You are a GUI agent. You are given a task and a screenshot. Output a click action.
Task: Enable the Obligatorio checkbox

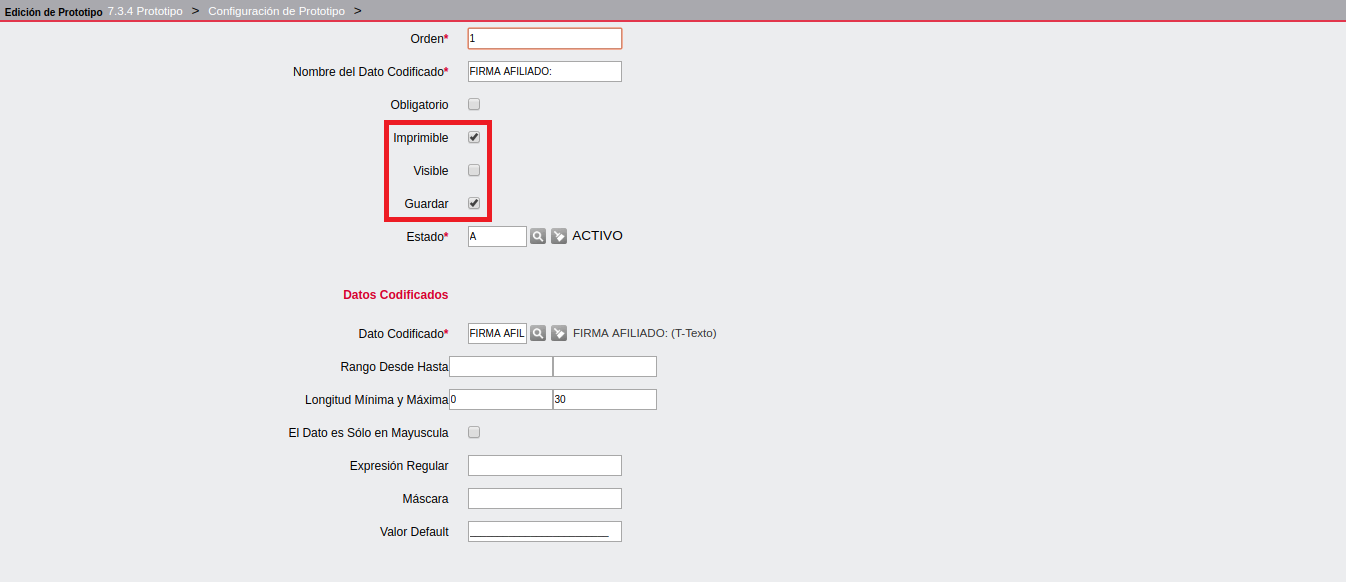point(474,104)
